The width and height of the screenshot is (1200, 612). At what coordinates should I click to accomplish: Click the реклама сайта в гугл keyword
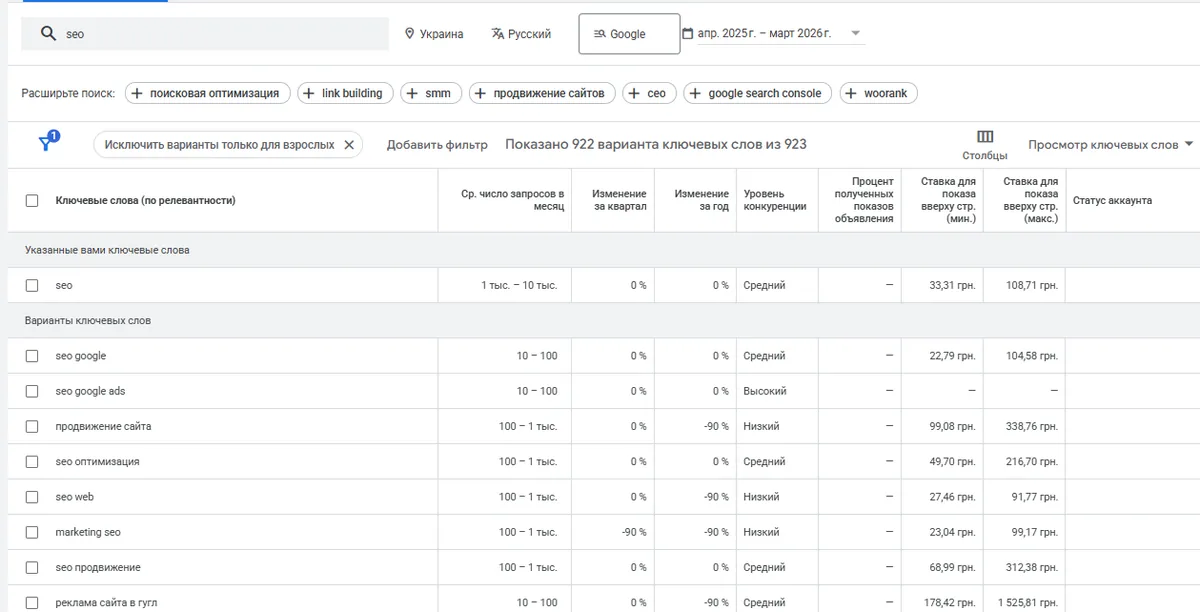click(x=105, y=603)
